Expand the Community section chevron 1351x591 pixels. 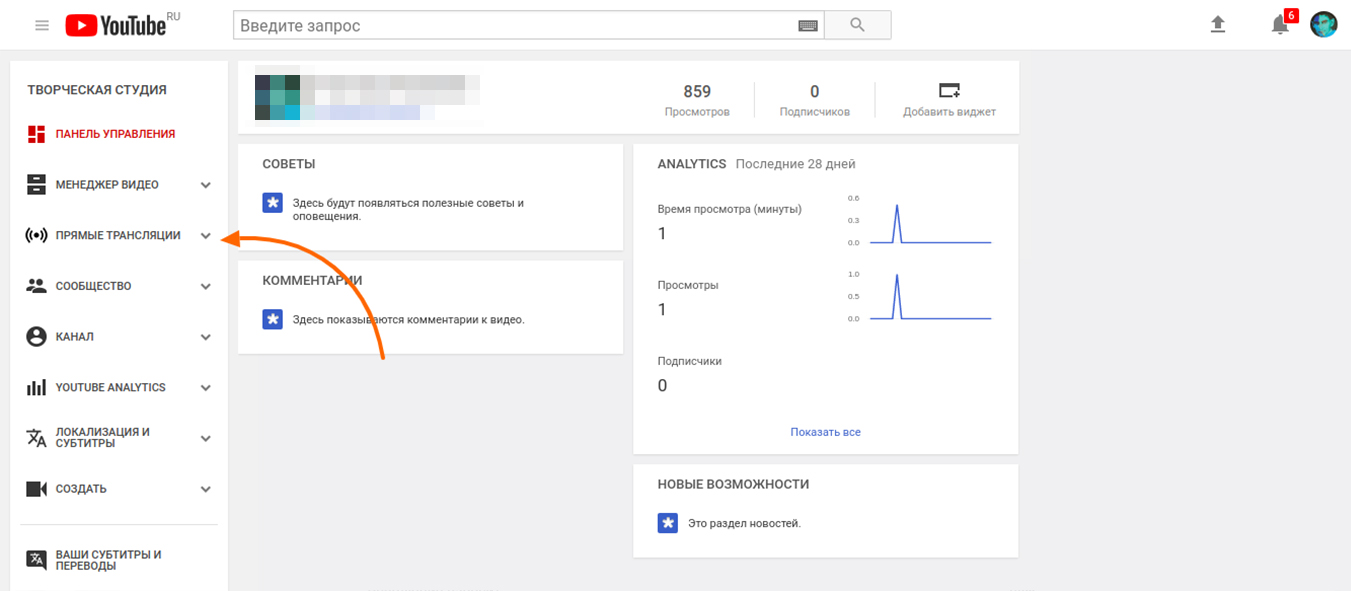click(206, 286)
